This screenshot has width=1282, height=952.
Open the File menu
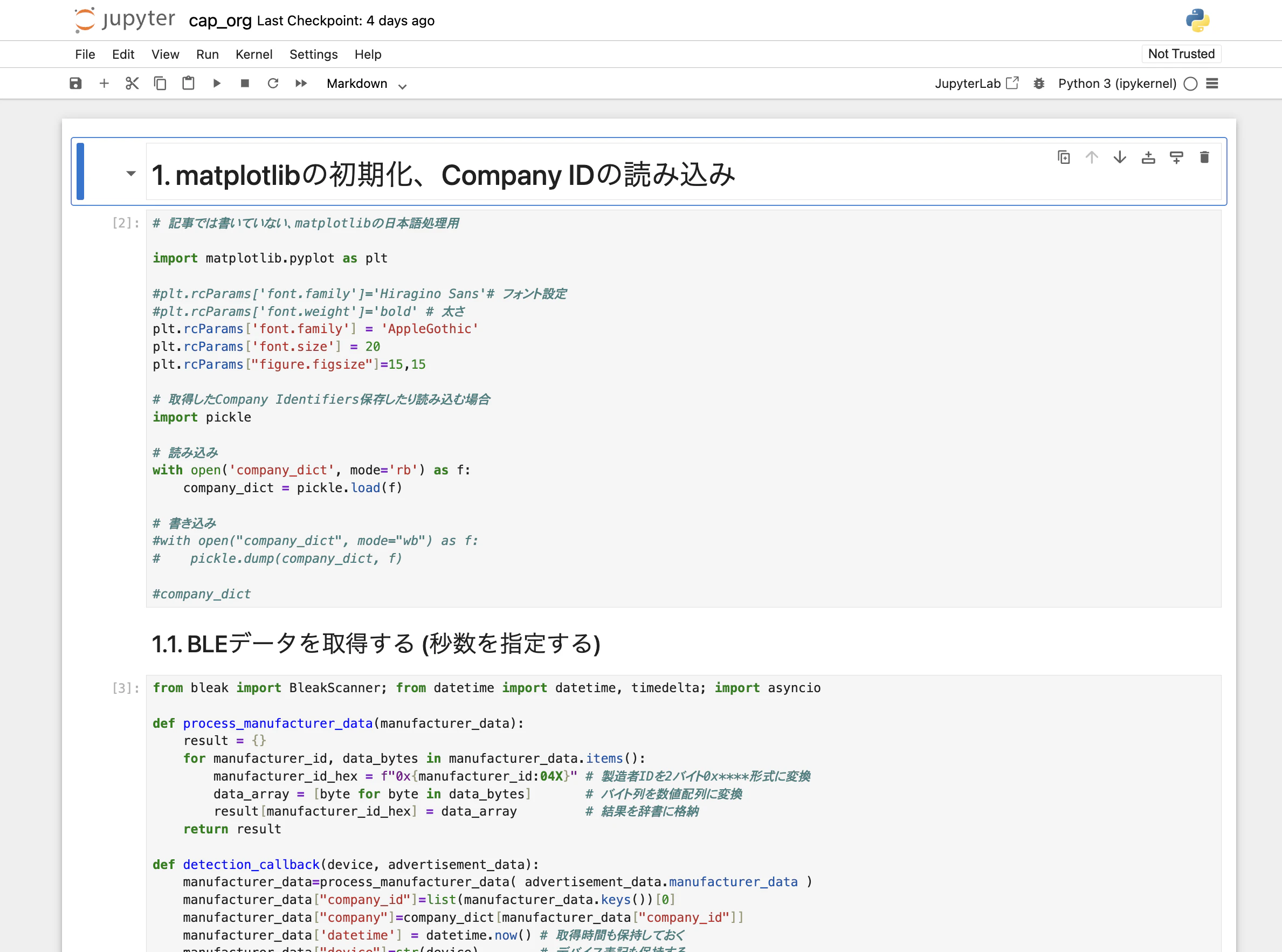[x=85, y=54]
